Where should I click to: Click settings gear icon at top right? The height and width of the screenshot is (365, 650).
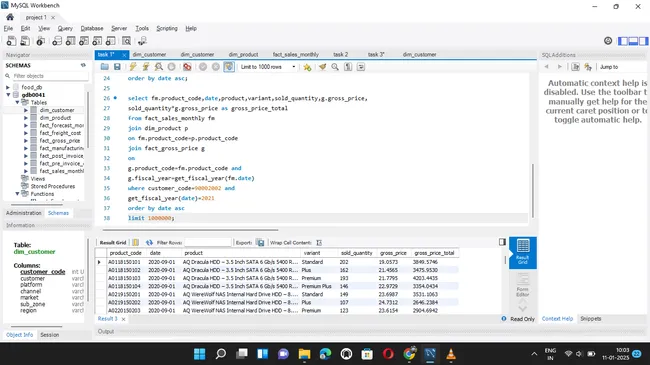608,41
